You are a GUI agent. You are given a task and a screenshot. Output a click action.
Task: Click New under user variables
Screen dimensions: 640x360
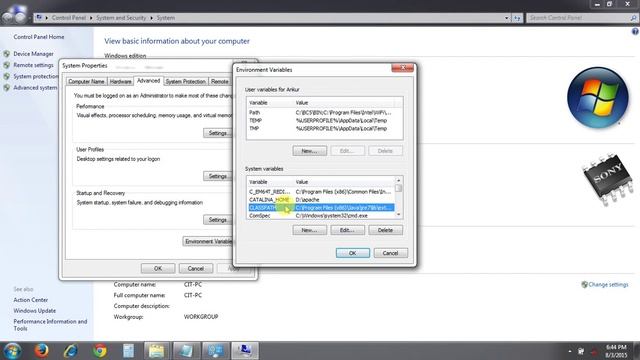coord(309,151)
